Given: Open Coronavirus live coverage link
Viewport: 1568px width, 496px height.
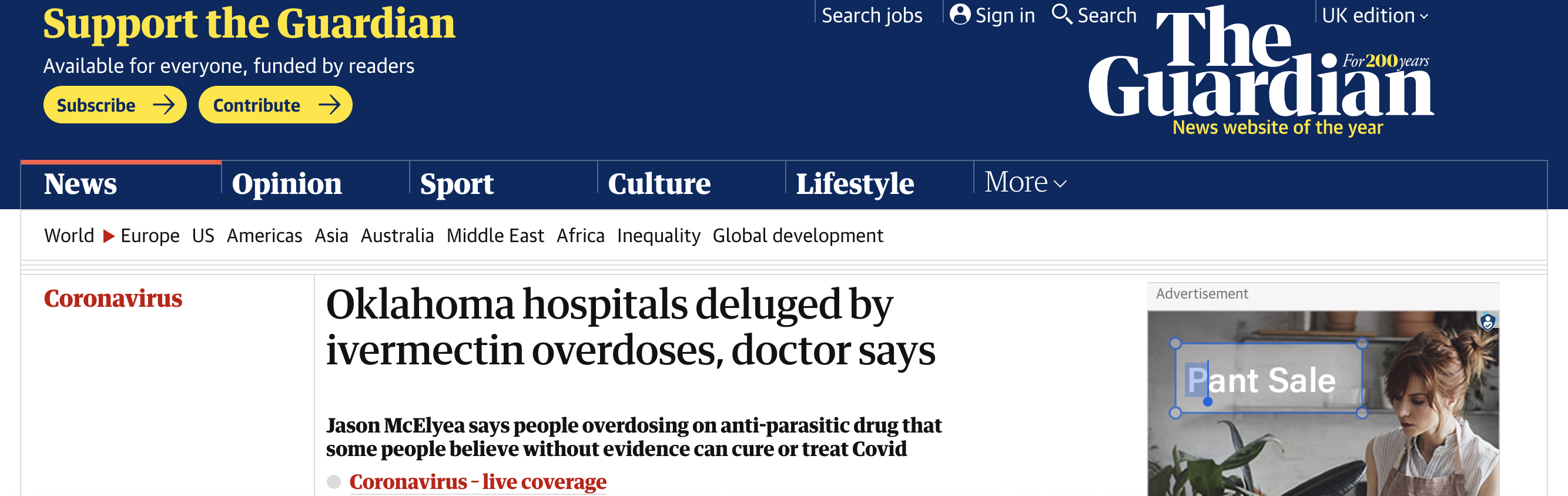Looking at the screenshot, I should pyautogui.click(x=477, y=482).
